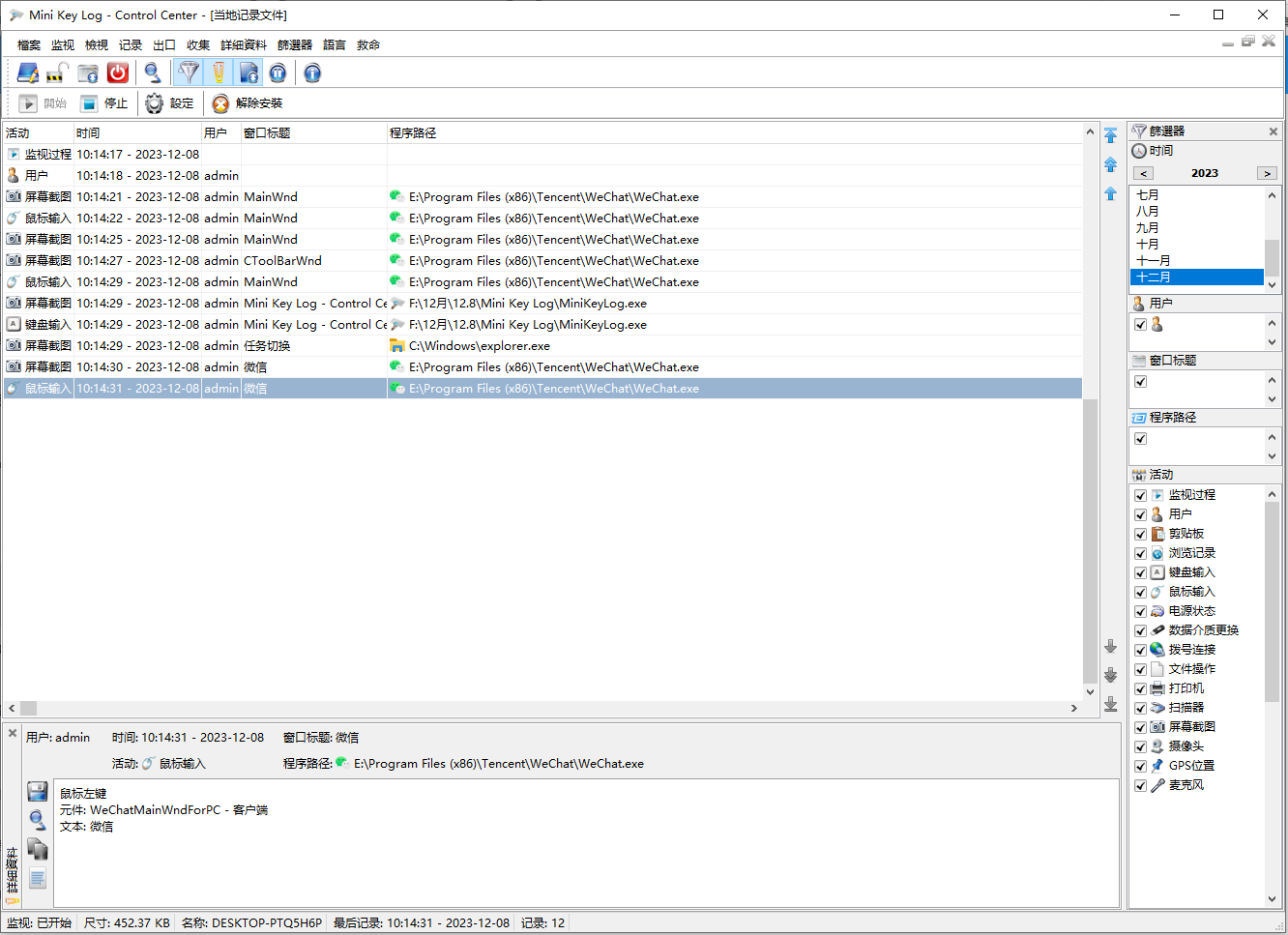
Task: Select the 10:14:29 键盘输入 record row
Action: click(542, 325)
